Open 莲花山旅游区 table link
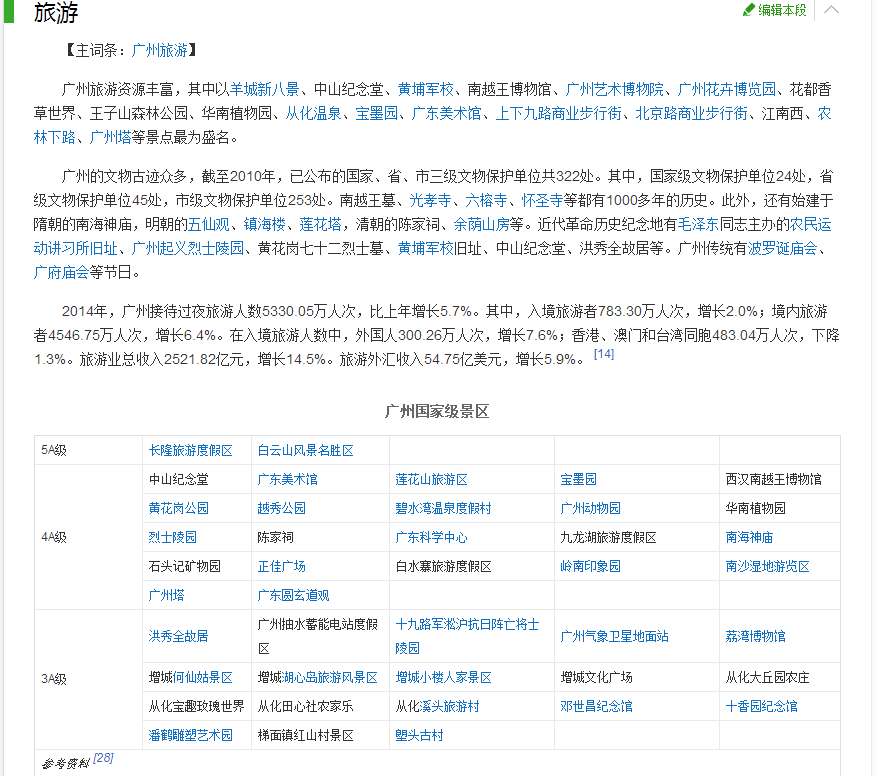Image resolution: width=876 pixels, height=776 pixels. tap(431, 480)
